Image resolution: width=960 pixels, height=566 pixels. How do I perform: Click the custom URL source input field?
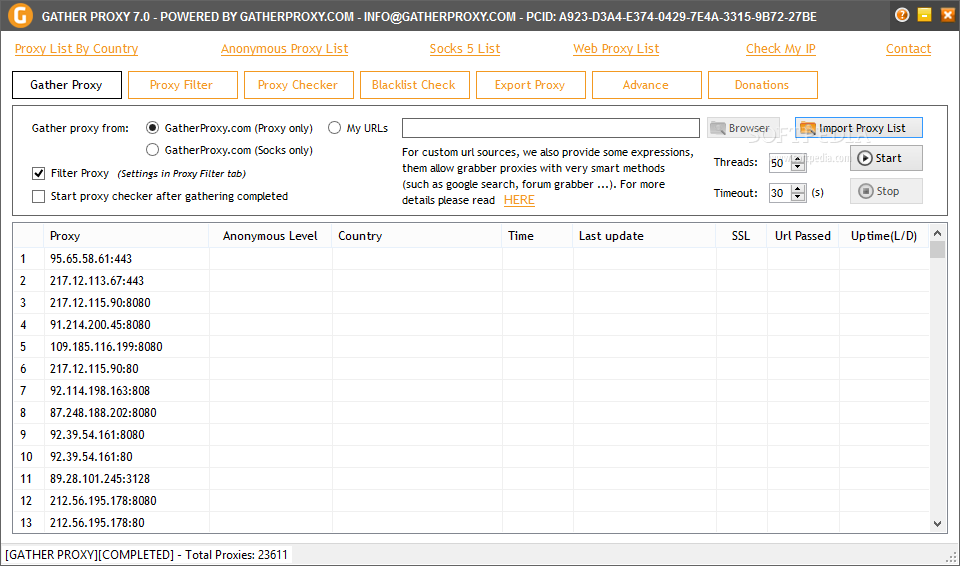click(550, 128)
